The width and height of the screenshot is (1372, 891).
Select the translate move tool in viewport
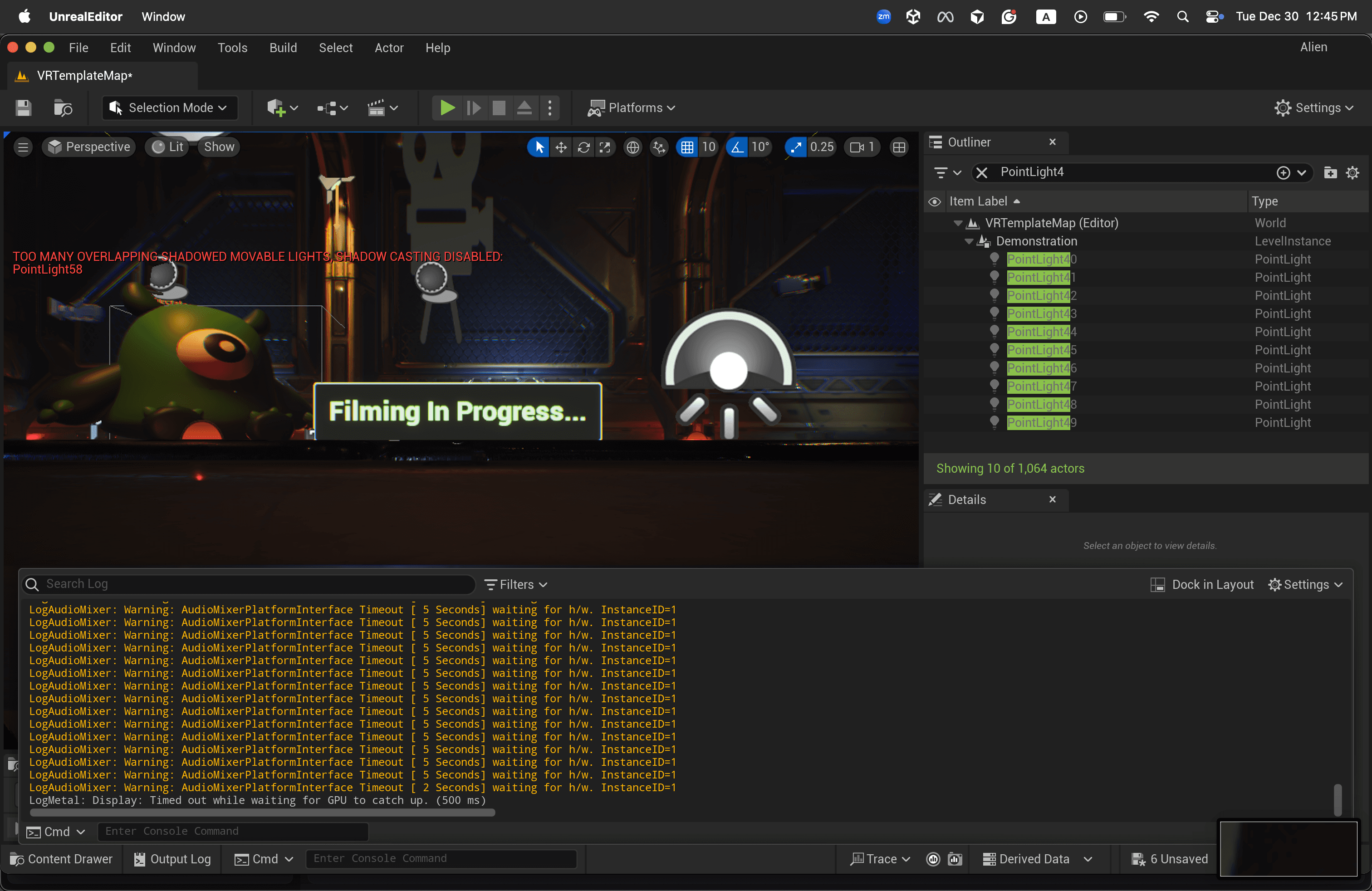pyautogui.click(x=561, y=147)
